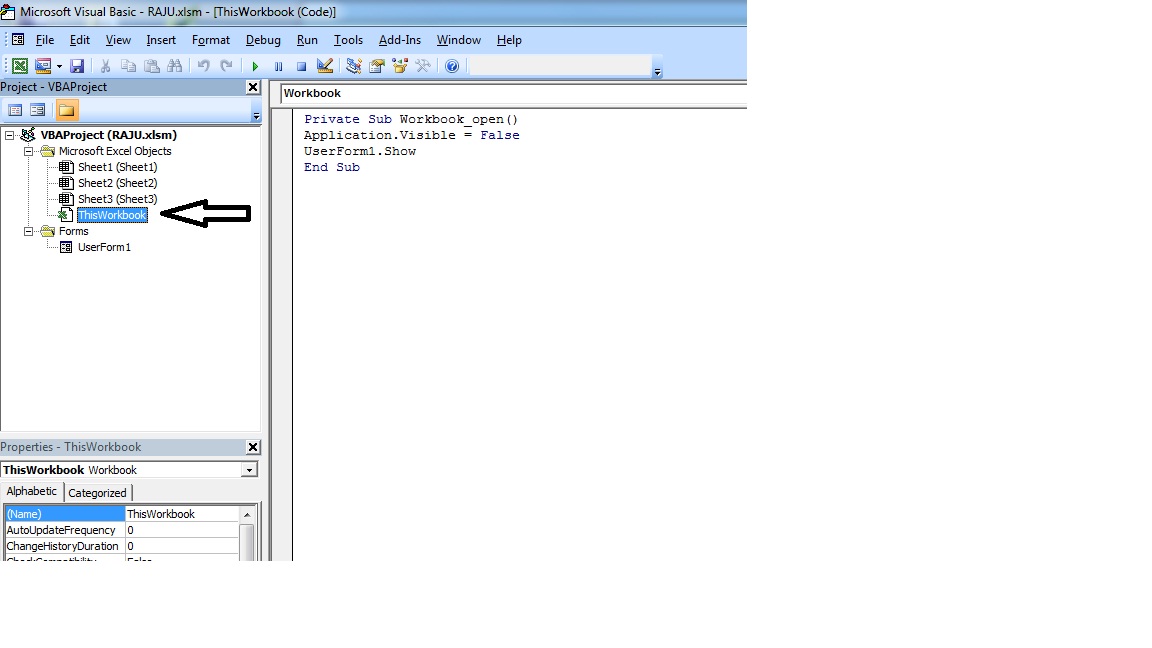Open Toolbox icon with hammer and wrench
This screenshot has width=1152, height=648.
[x=422, y=66]
